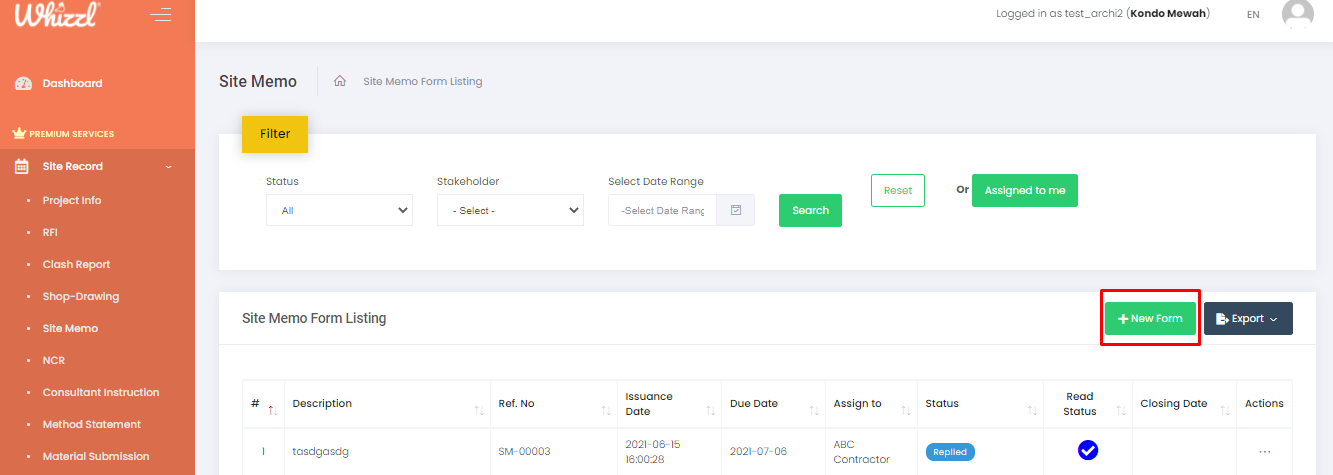Click the home breadcrumb icon

click(x=340, y=81)
